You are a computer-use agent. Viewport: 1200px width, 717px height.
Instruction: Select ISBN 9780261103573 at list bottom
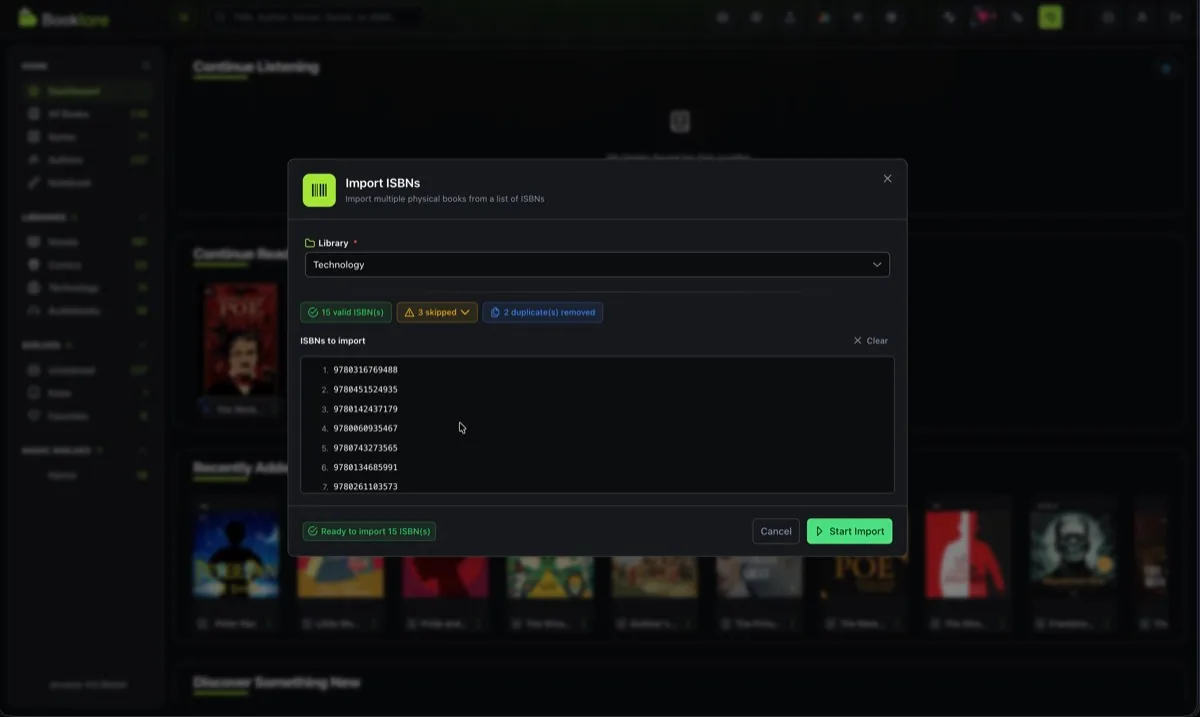tap(365, 486)
